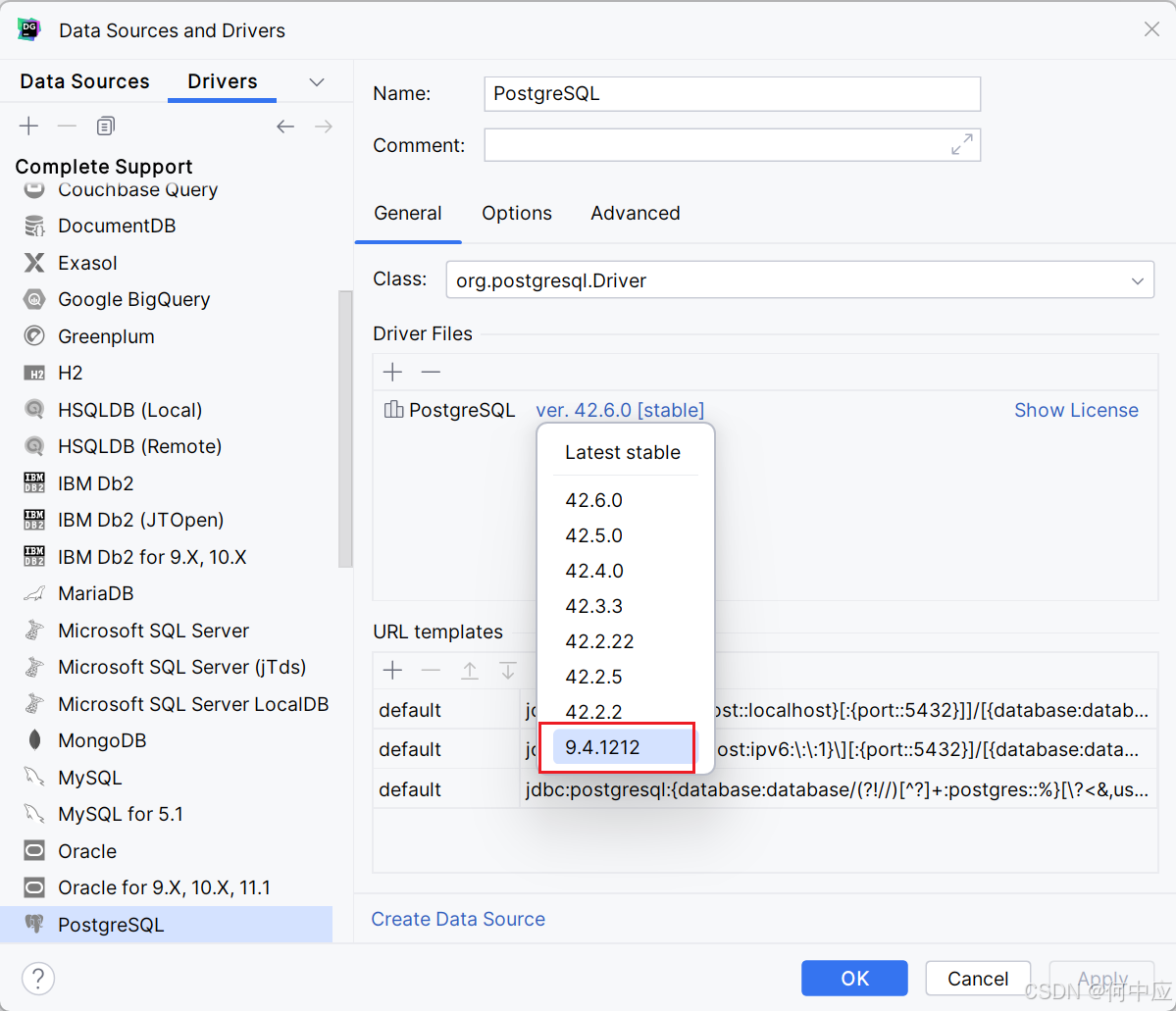Viewport: 1176px width, 1011px height.
Task: Click the MariaDB seal icon
Action: pyautogui.click(x=34, y=593)
